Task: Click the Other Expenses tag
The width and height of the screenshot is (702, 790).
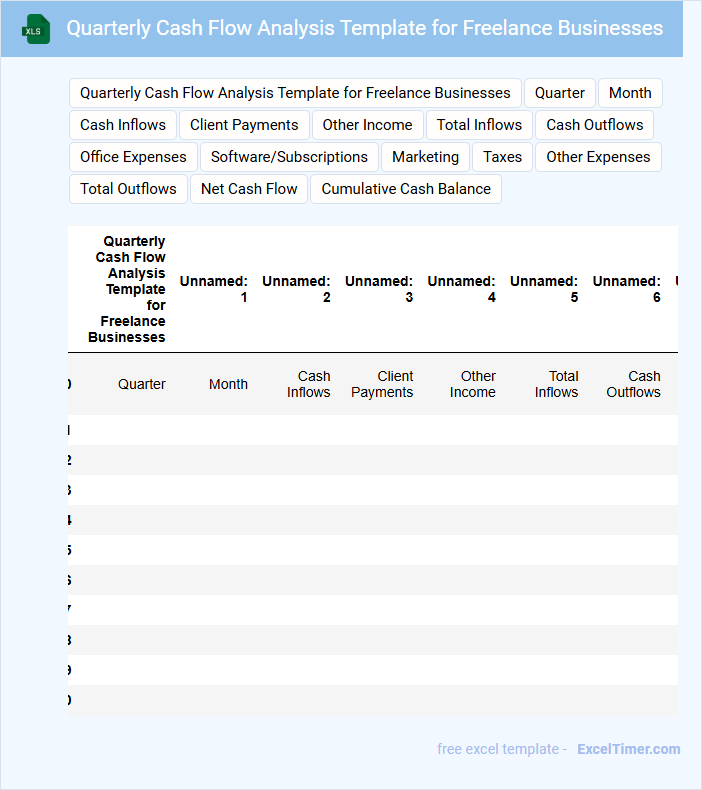Action: (x=598, y=157)
